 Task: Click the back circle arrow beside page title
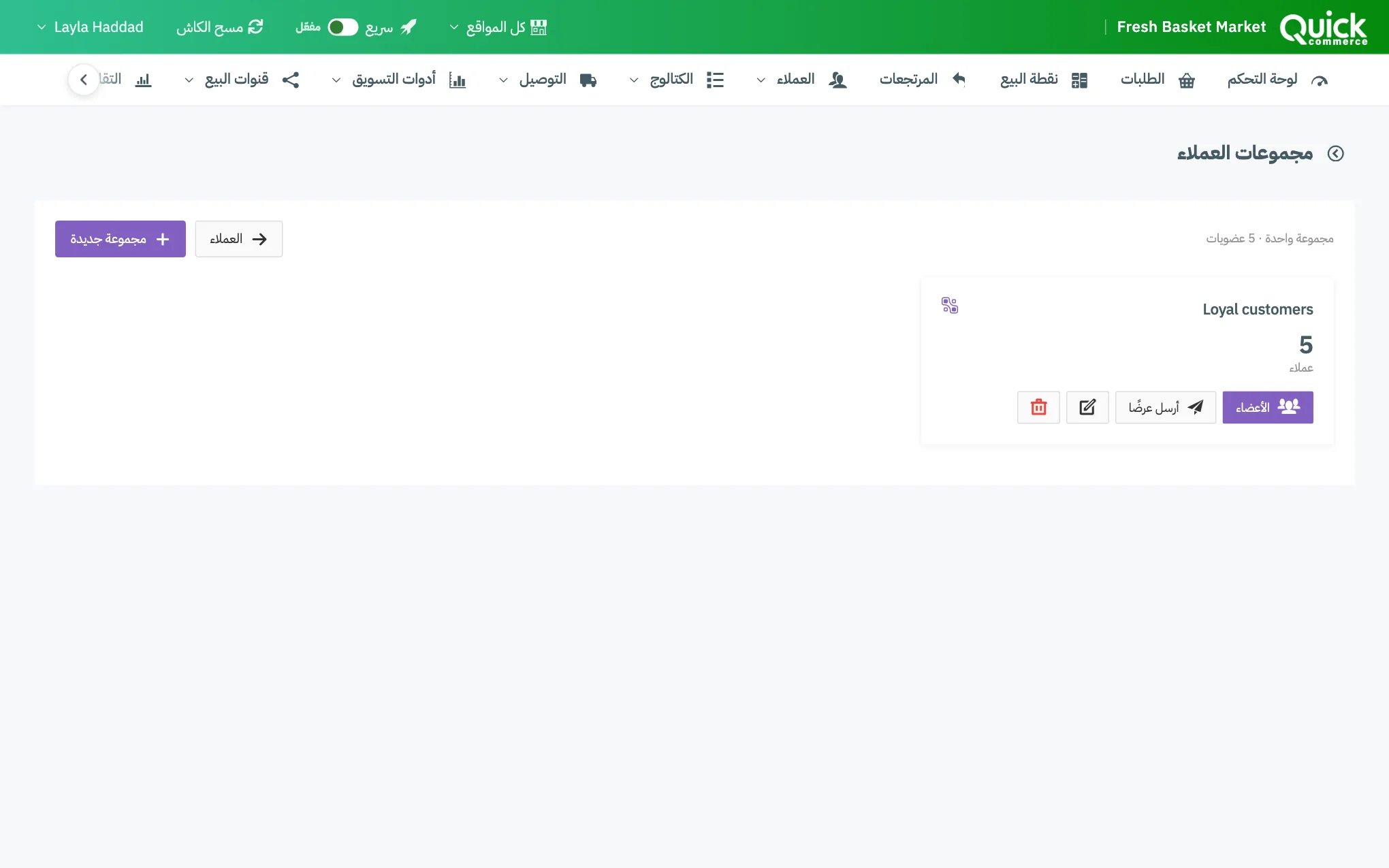pos(1336,154)
